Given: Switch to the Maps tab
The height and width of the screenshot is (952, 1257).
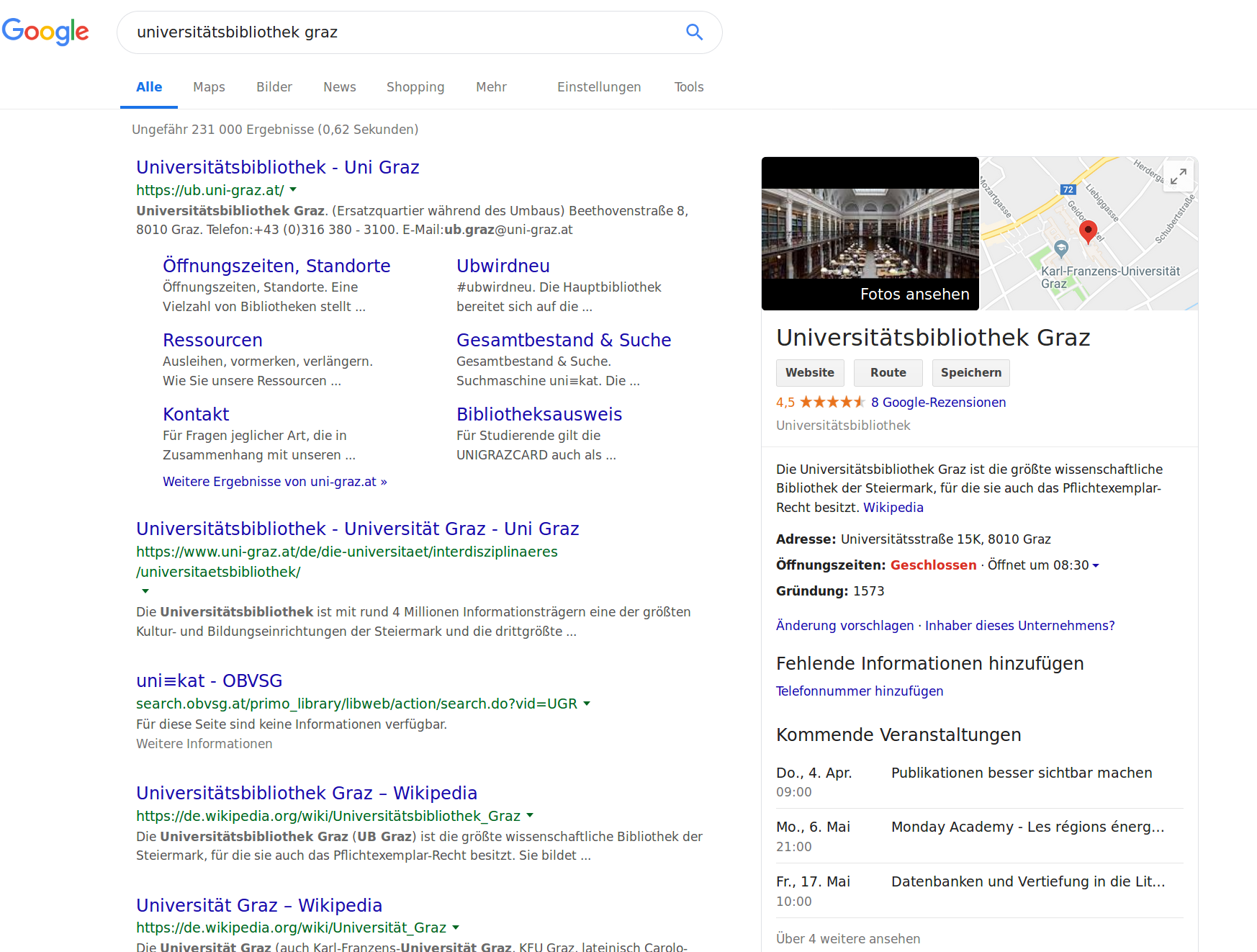Looking at the screenshot, I should 209,87.
